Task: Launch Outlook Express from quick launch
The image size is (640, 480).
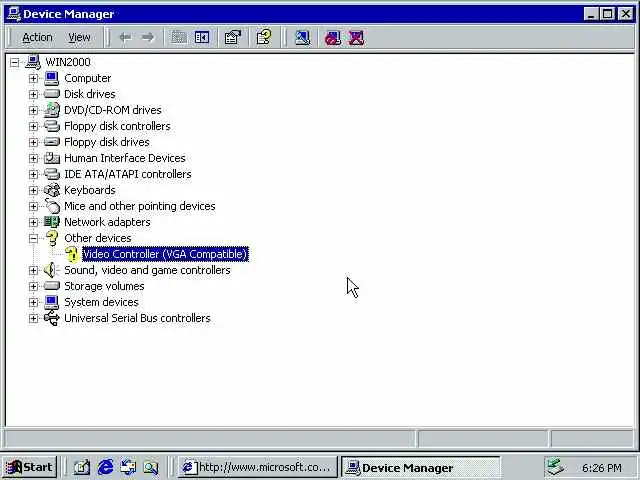Action: pyautogui.click(x=128, y=467)
